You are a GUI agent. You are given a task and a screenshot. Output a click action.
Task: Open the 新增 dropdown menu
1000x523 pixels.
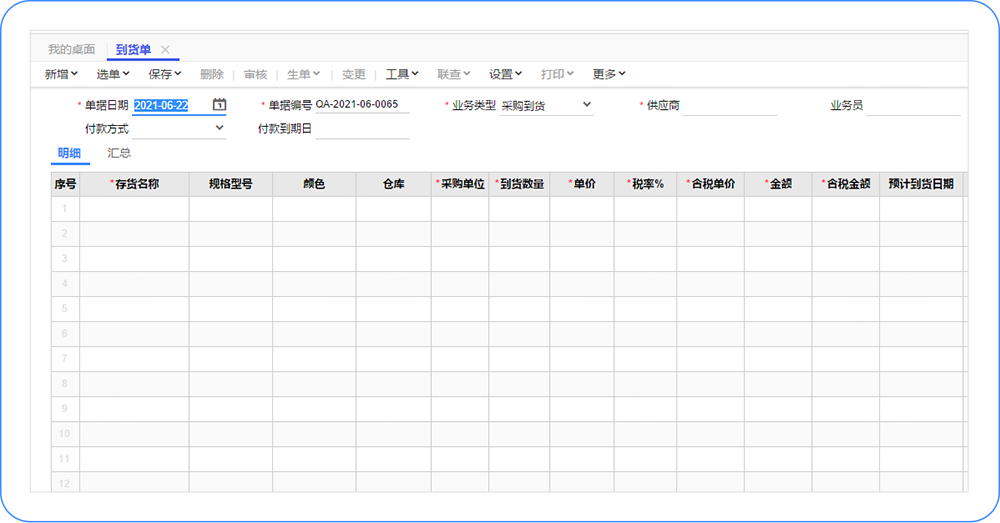[x=61, y=74]
